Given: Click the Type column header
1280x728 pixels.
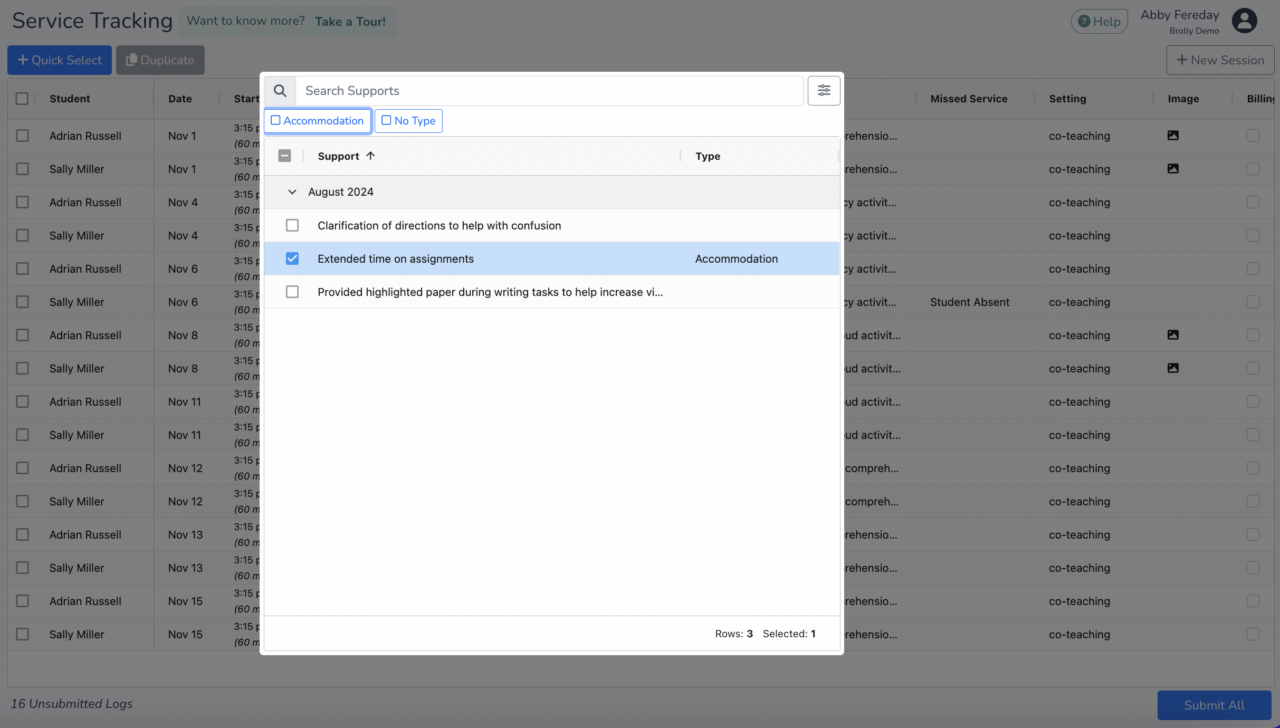Looking at the screenshot, I should pyautogui.click(x=708, y=156).
